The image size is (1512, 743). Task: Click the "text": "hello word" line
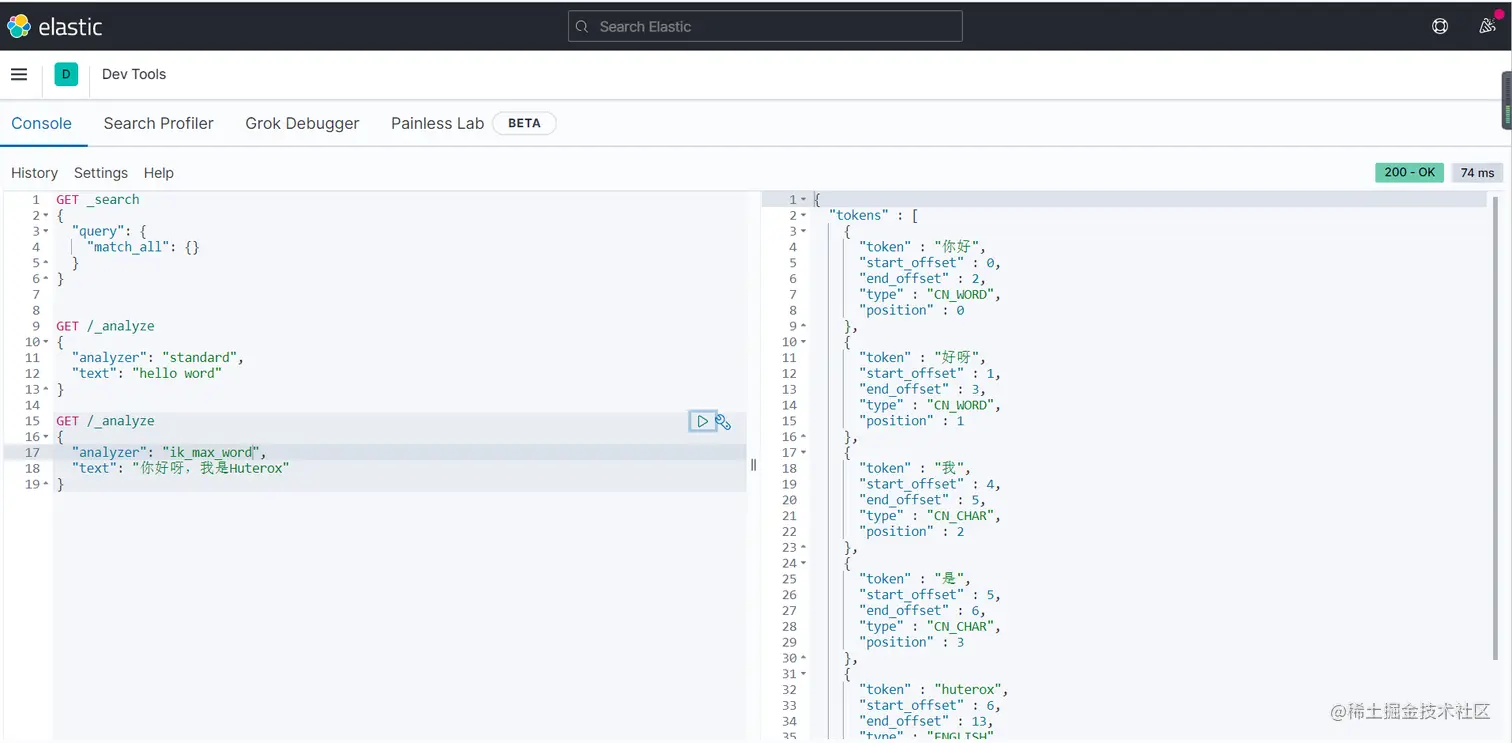tap(146, 373)
